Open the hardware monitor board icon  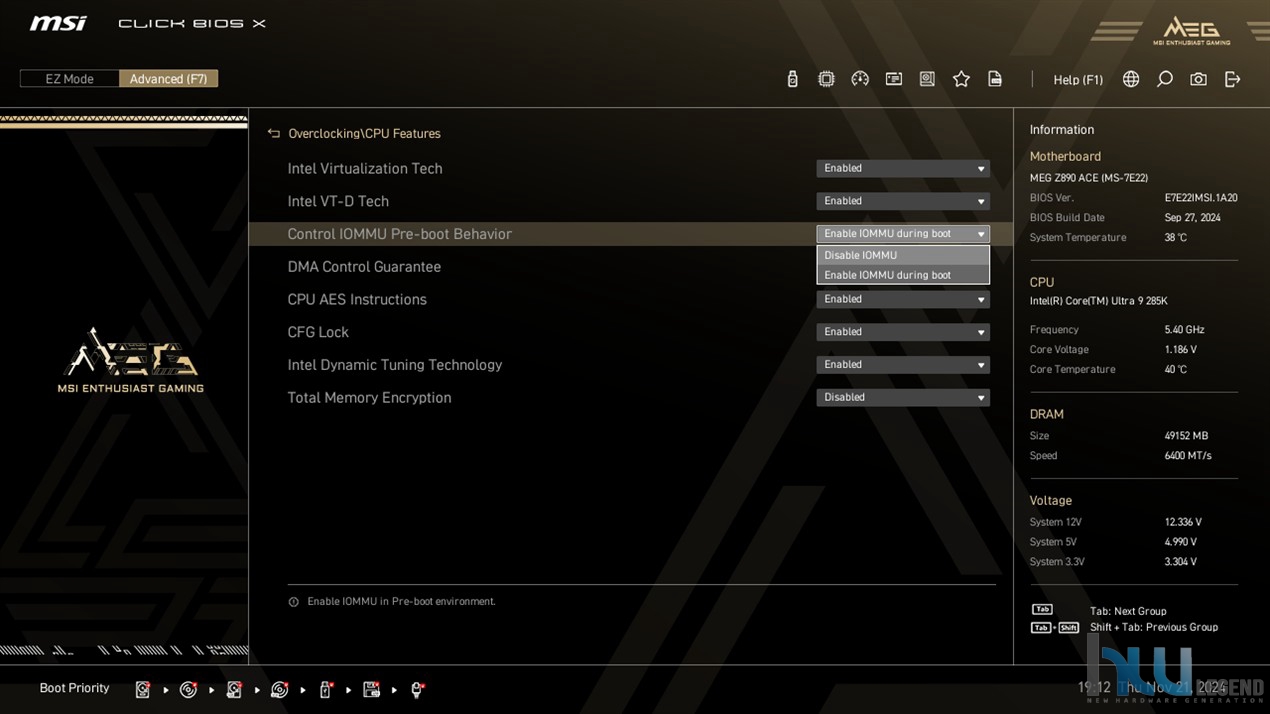tap(927, 79)
